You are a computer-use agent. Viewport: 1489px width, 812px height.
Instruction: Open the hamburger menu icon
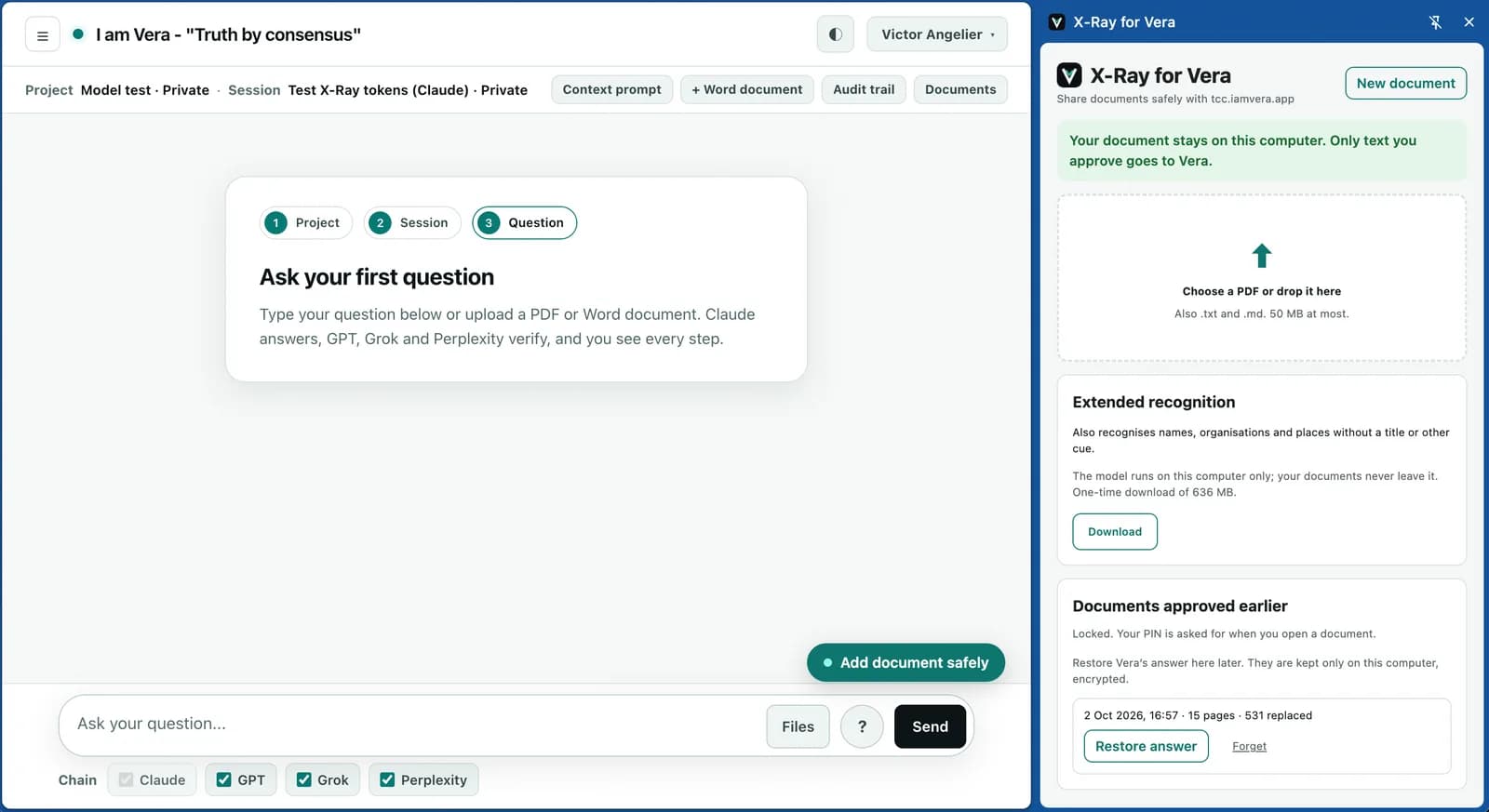(42, 35)
